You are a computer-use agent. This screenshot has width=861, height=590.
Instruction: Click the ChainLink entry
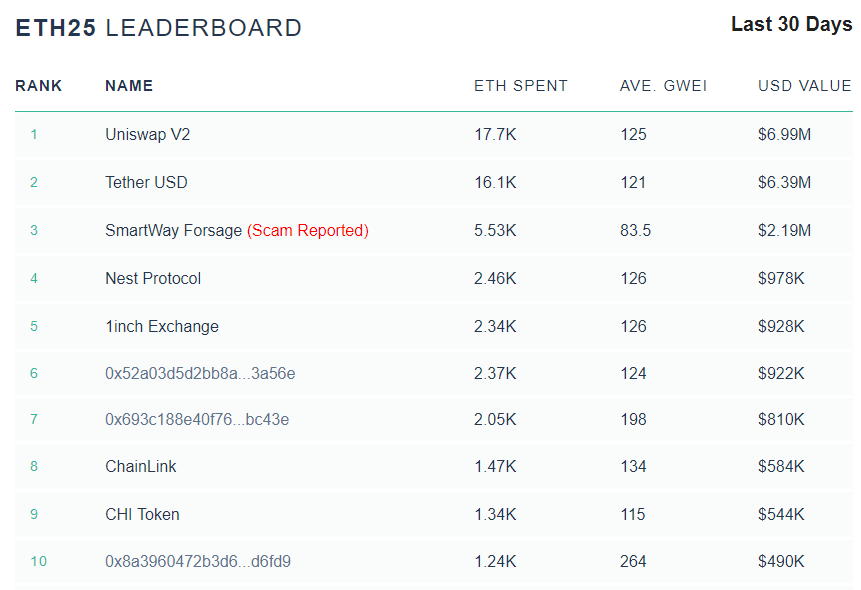141,466
